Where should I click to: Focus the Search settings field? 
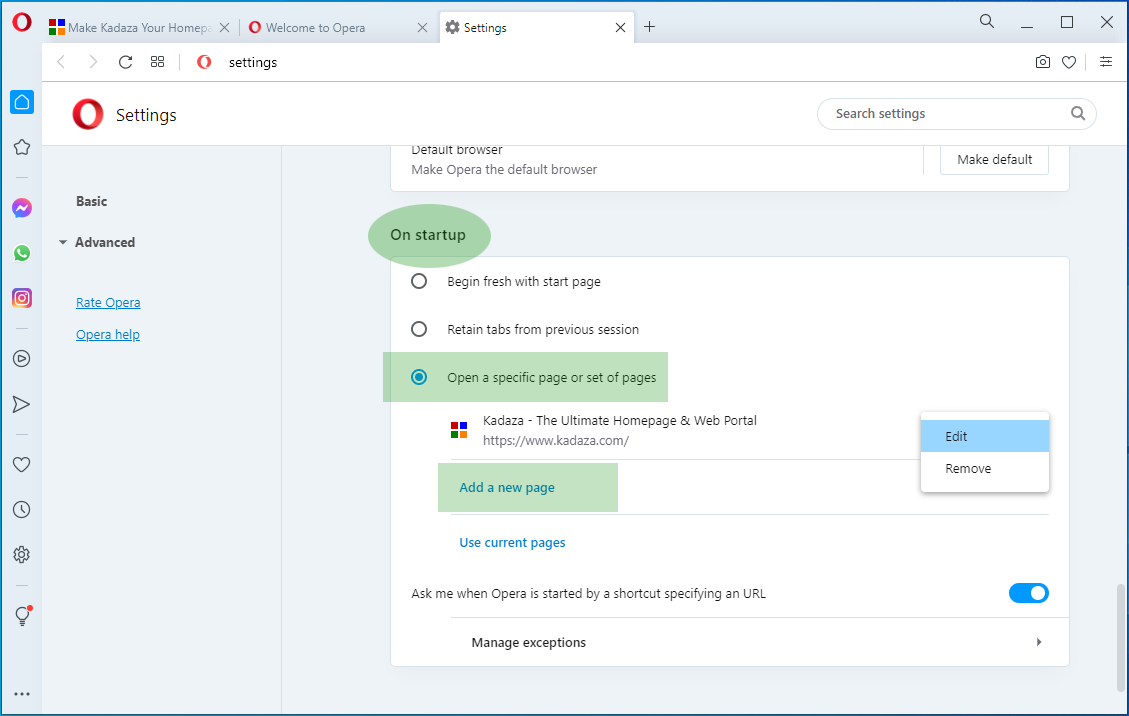coord(956,114)
